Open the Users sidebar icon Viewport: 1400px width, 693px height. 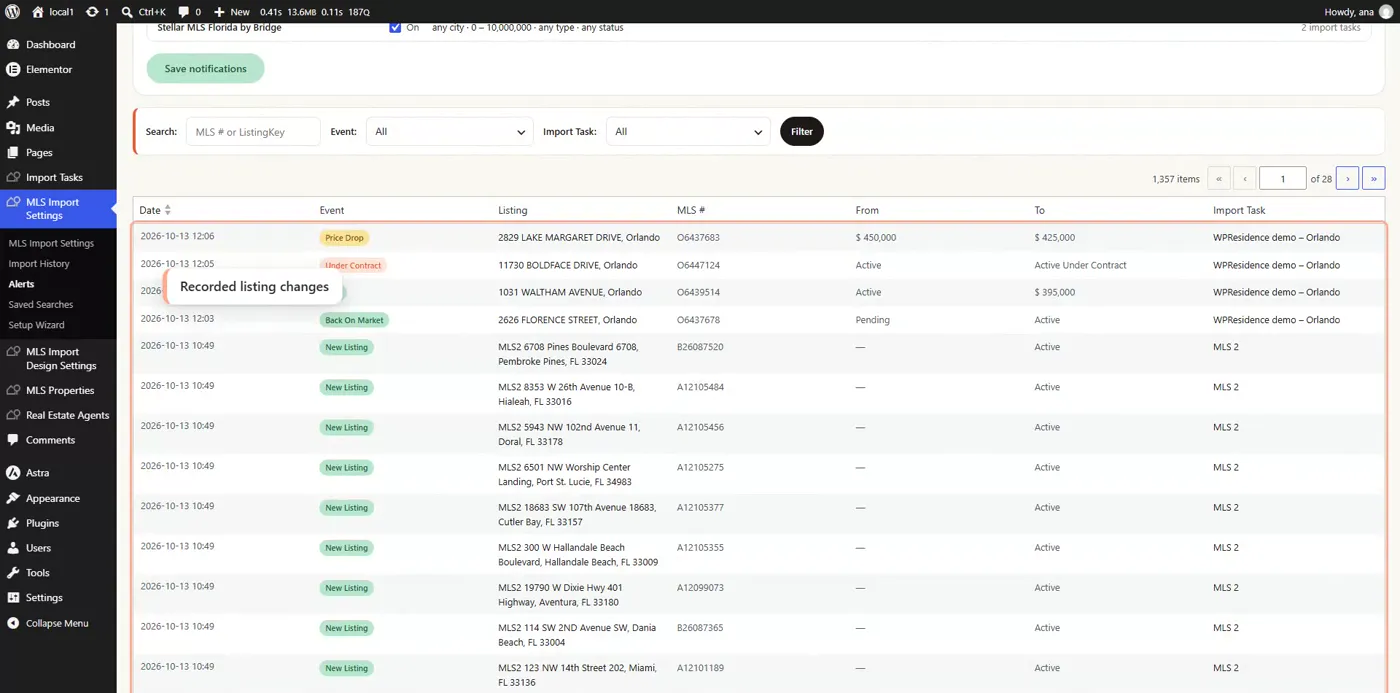point(13,548)
